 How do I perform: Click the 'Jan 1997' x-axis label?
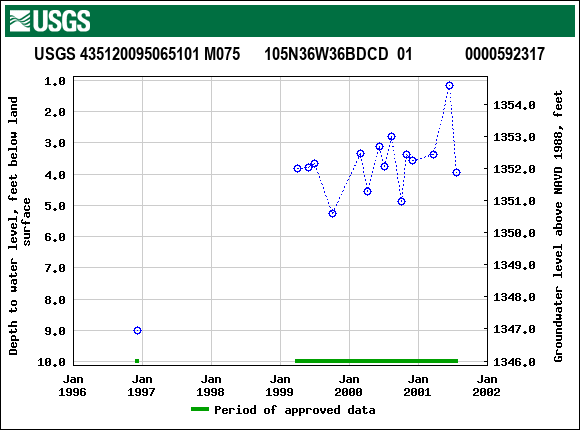(x=142, y=385)
